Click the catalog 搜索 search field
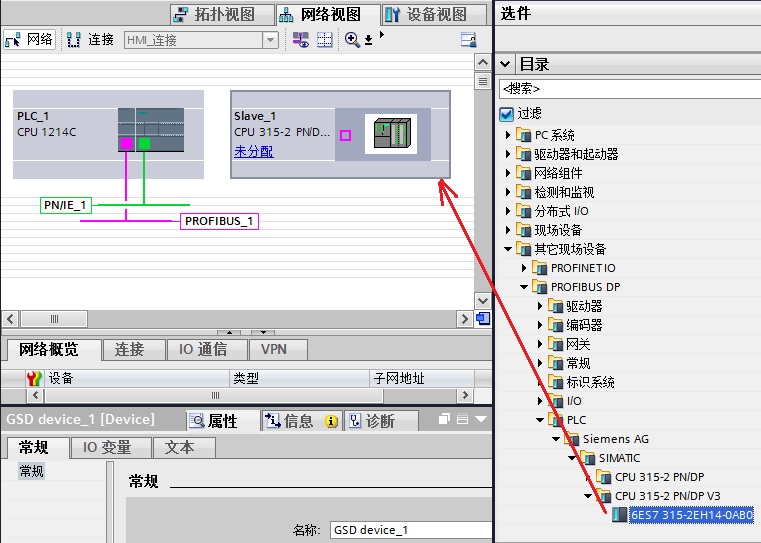This screenshot has width=761, height=543. click(x=630, y=89)
